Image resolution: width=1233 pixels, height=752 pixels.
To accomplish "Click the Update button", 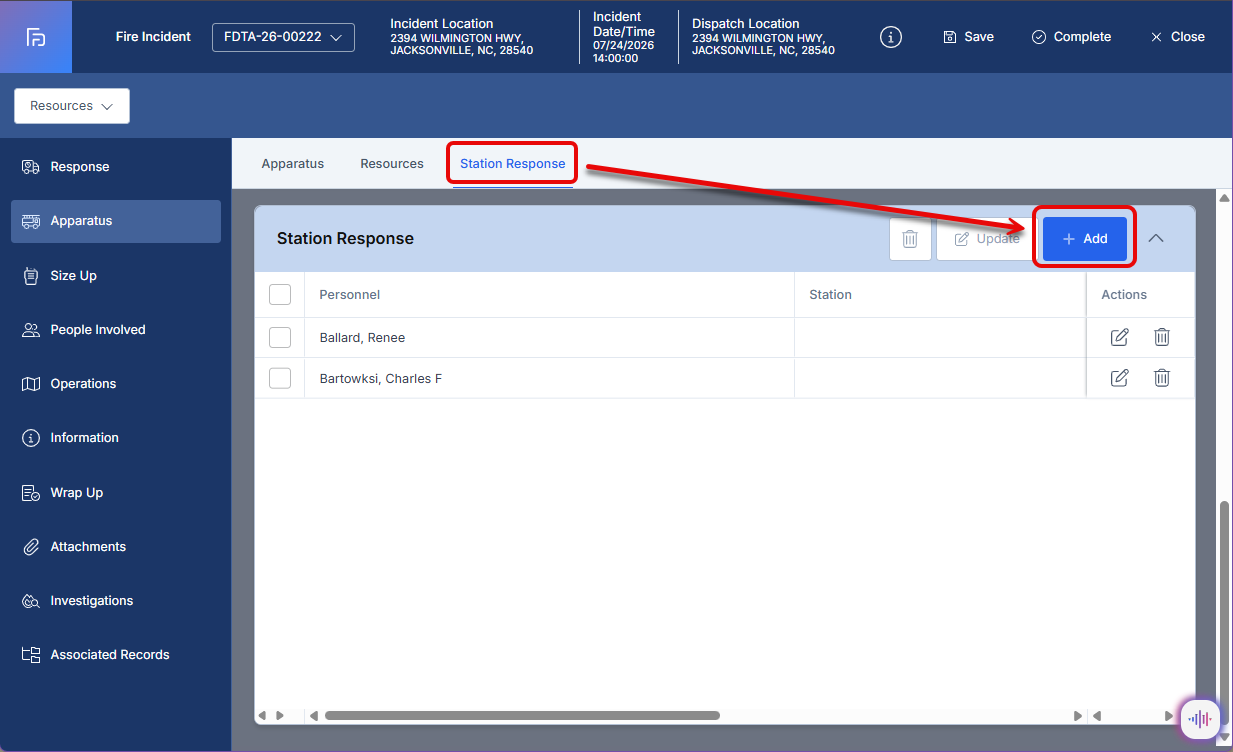I will click(986, 239).
